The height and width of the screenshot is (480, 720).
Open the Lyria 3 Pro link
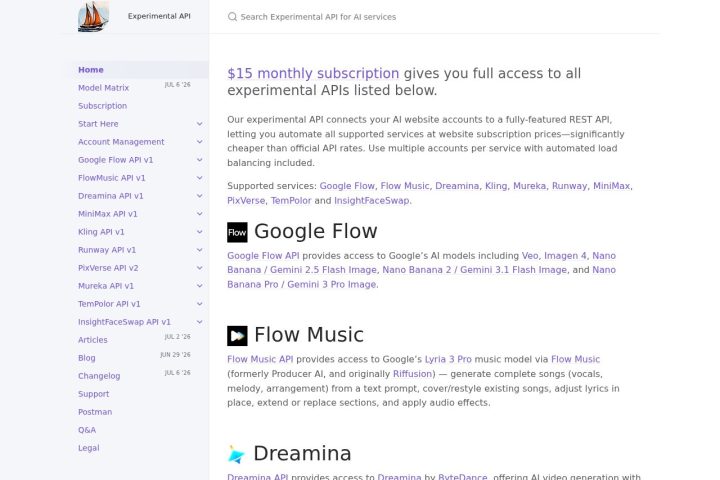pyautogui.click(x=448, y=360)
